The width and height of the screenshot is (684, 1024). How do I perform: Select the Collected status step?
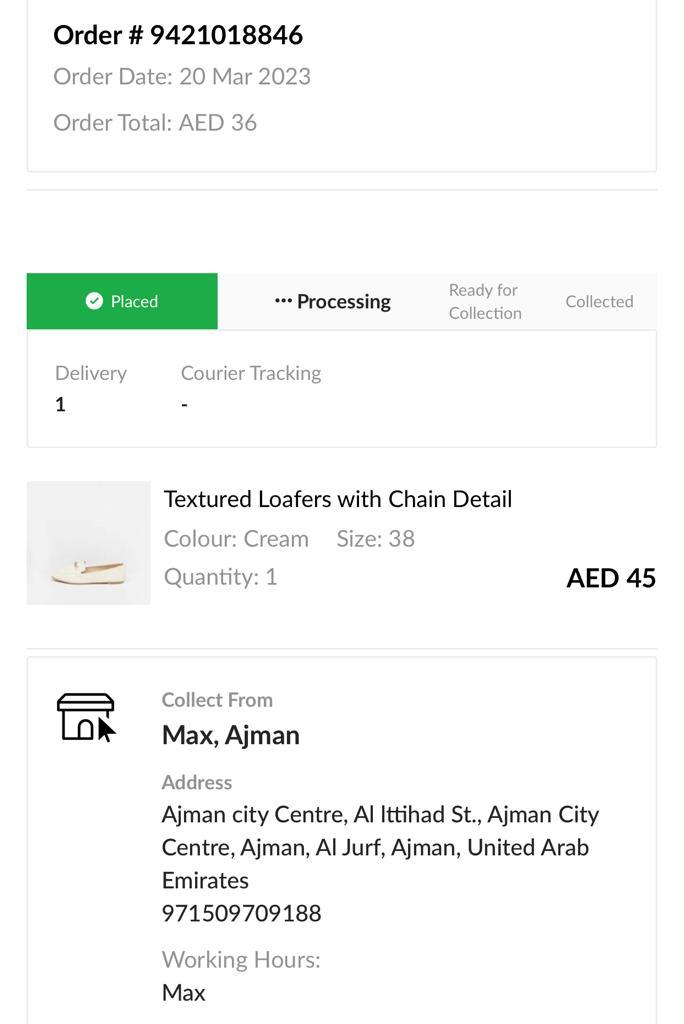[599, 301]
